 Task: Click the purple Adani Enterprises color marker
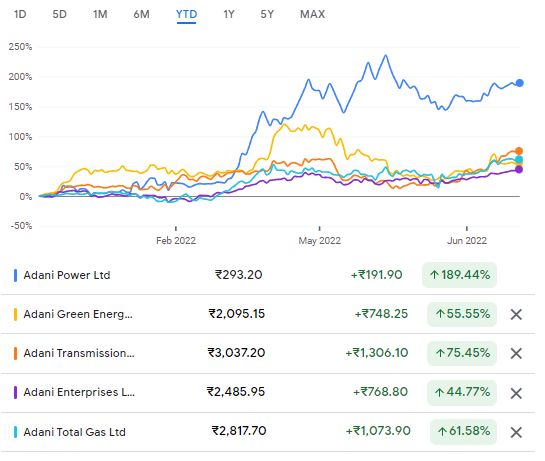tap(15, 392)
